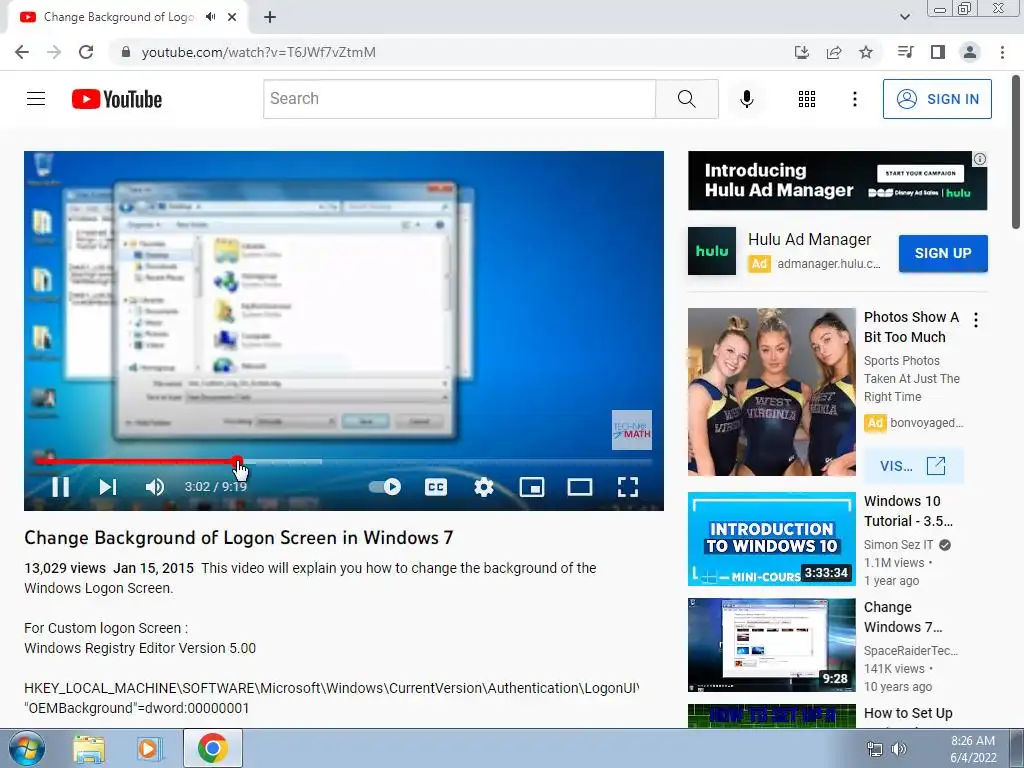Skip to next video
This screenshot has width=1024, height=768.
pos(108,487)
